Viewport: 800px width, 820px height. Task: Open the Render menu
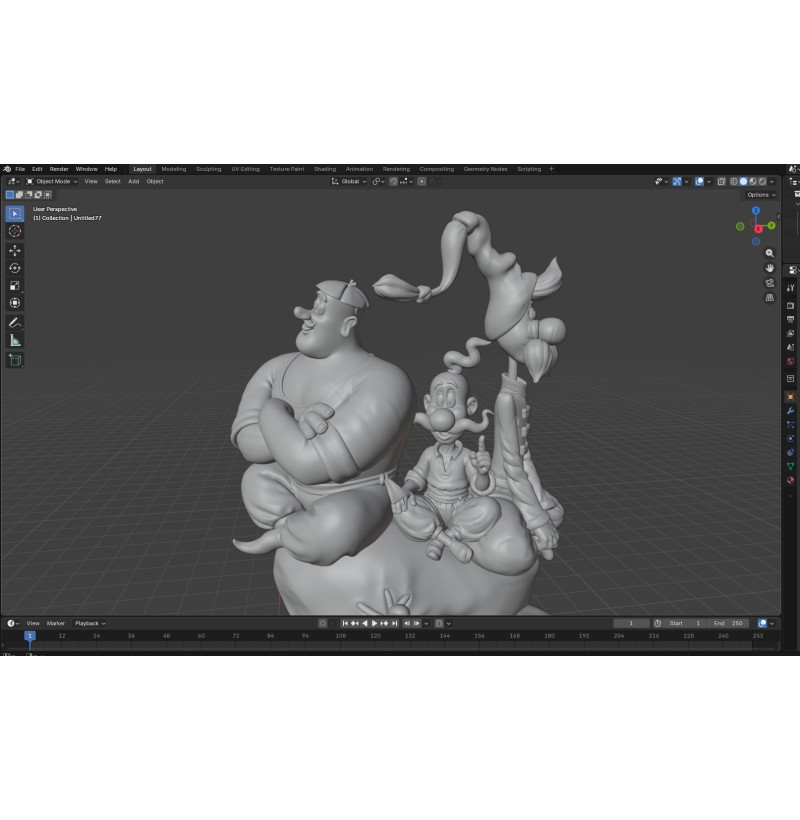click(x=59, y=169)
